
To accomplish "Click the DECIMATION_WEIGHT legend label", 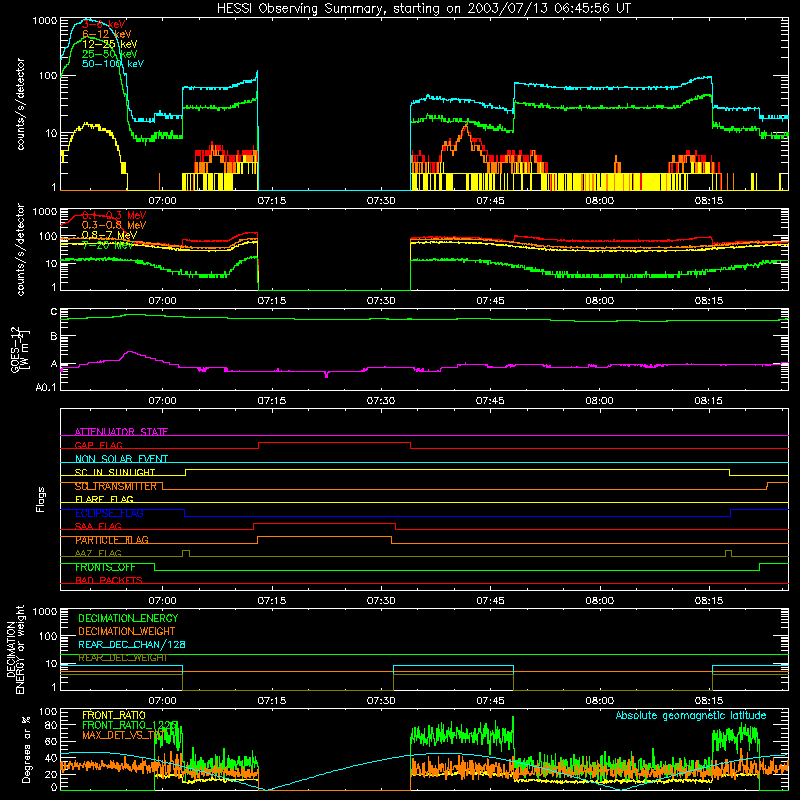I will pos(127,631).
